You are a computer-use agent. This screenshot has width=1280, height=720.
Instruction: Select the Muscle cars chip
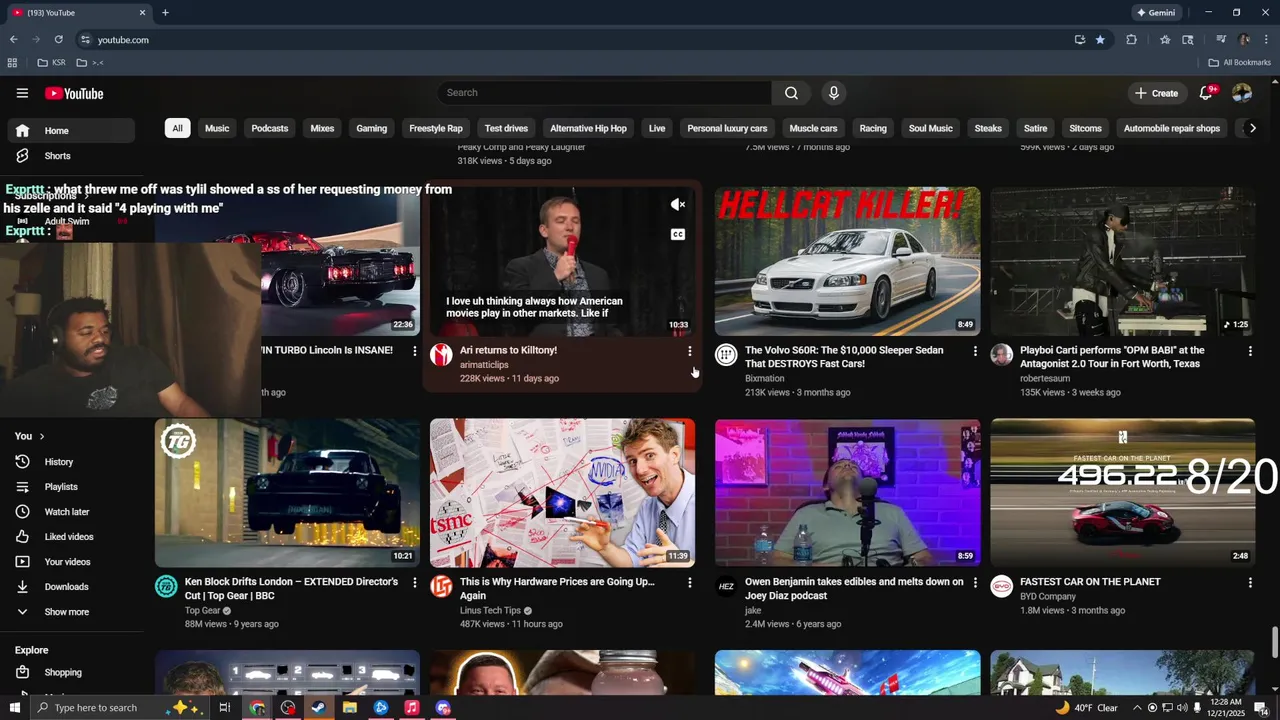tap(813, 128)
